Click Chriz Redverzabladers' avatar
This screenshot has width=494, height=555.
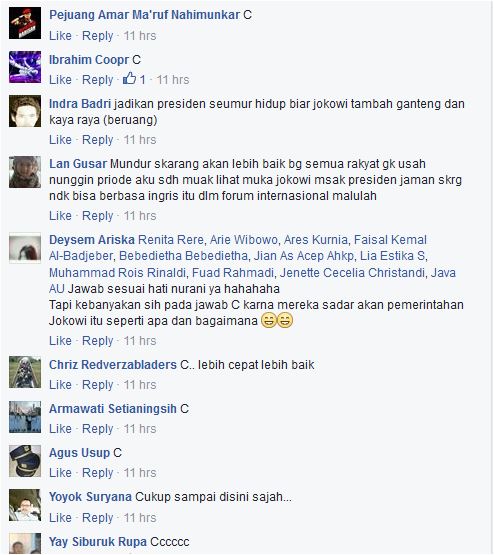(25, 372)
